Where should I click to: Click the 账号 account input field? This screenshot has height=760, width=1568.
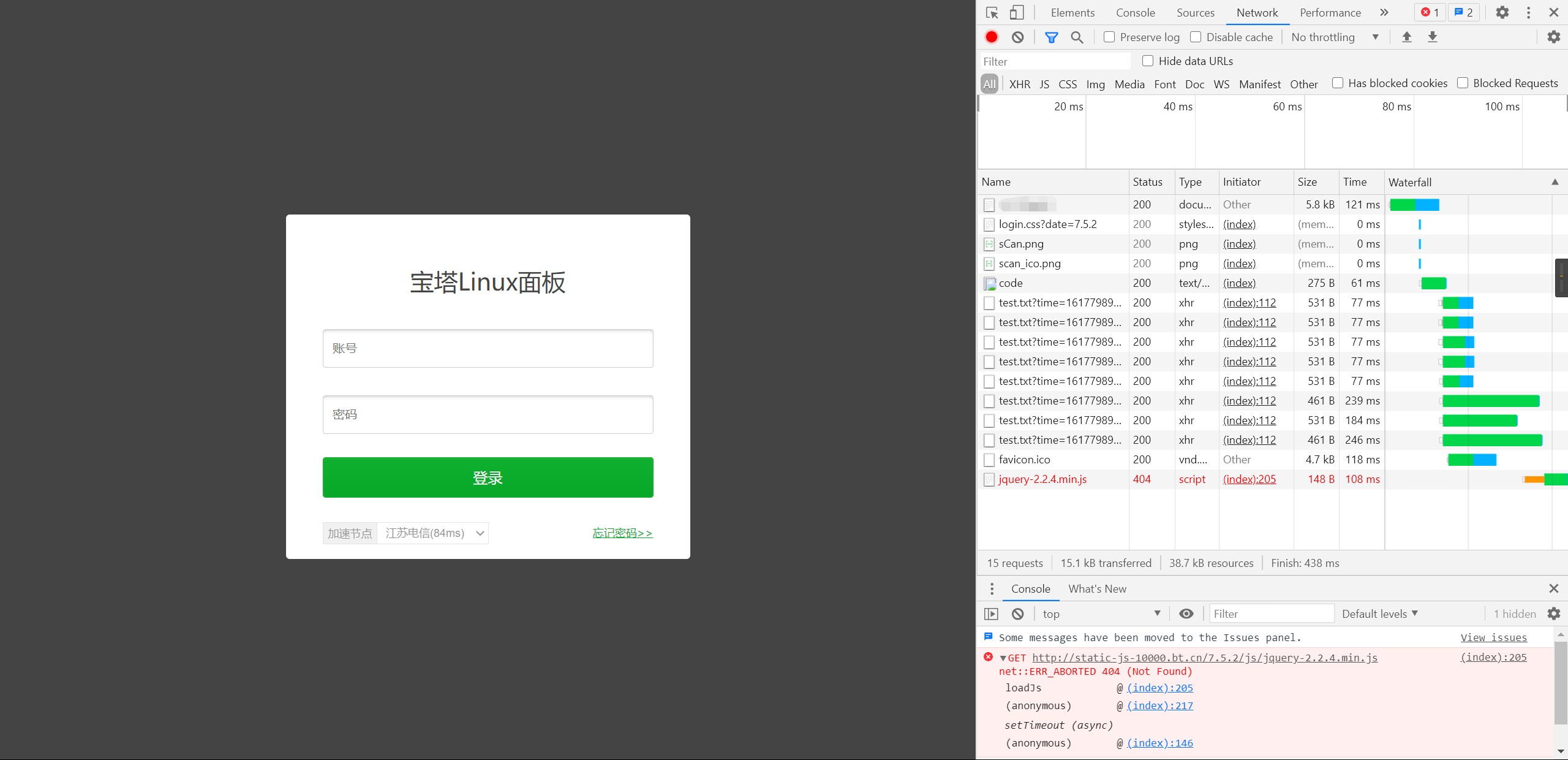(x=488, y=349)
